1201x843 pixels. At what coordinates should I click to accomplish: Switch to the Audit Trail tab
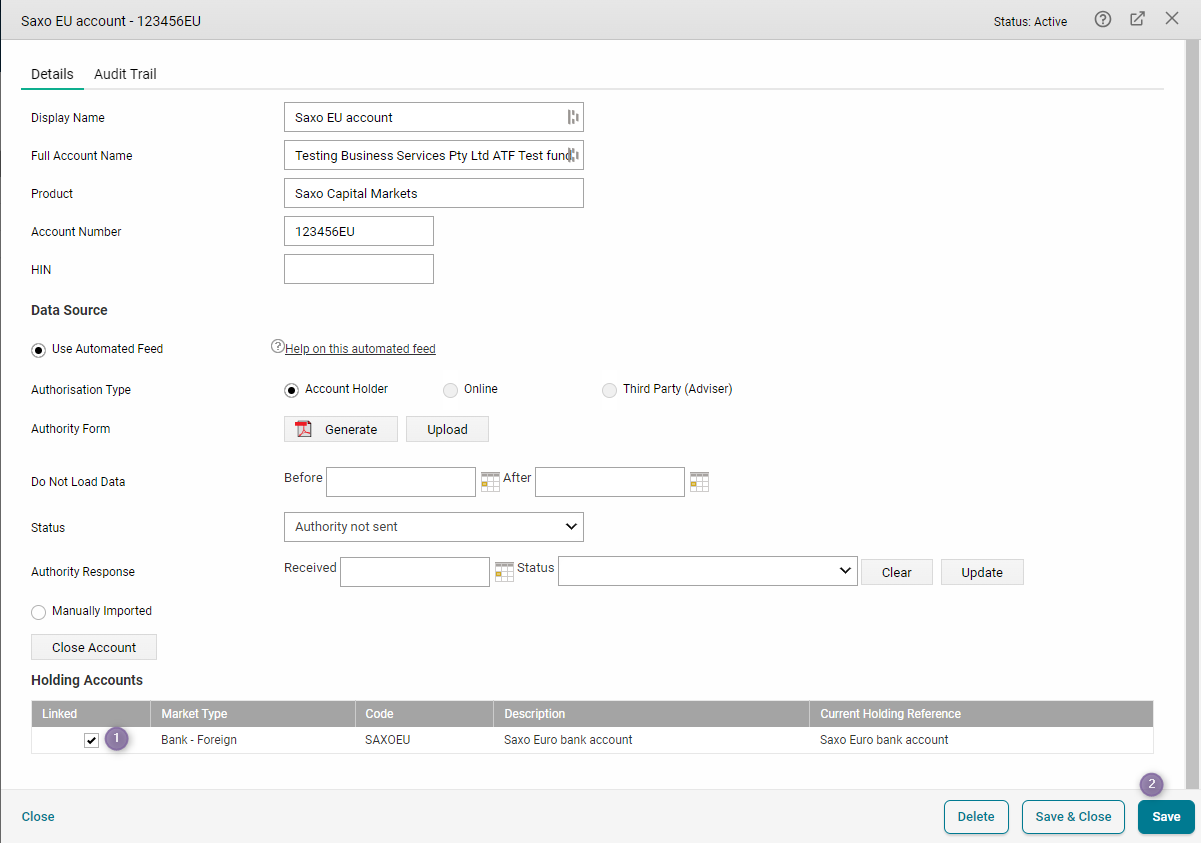pos(125,74)
